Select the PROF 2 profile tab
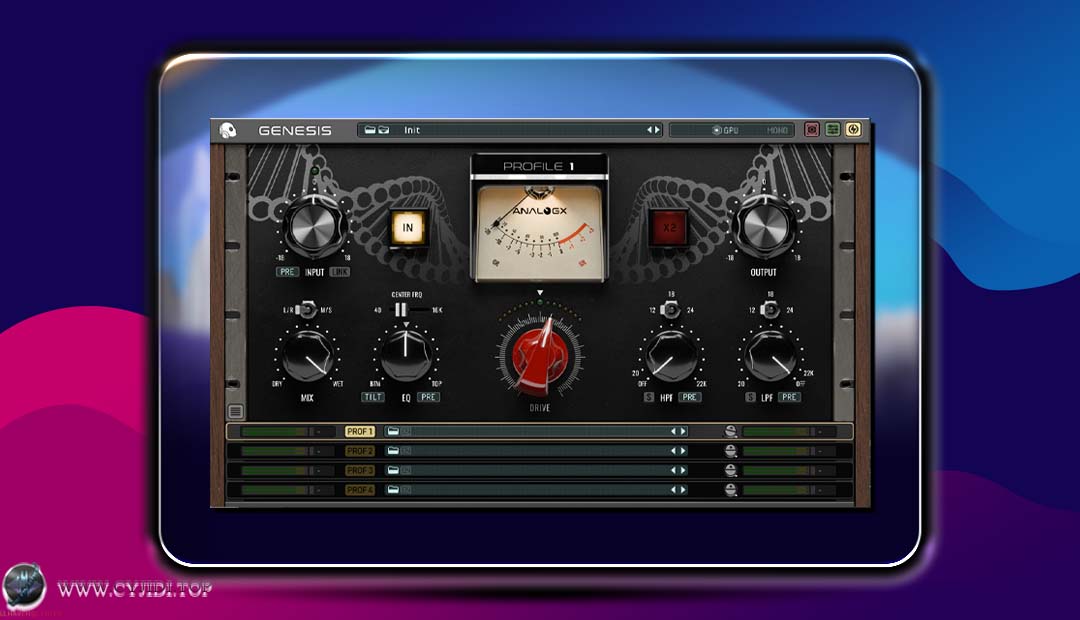Viewport: 1080px width, 620px height. (360, 451)
